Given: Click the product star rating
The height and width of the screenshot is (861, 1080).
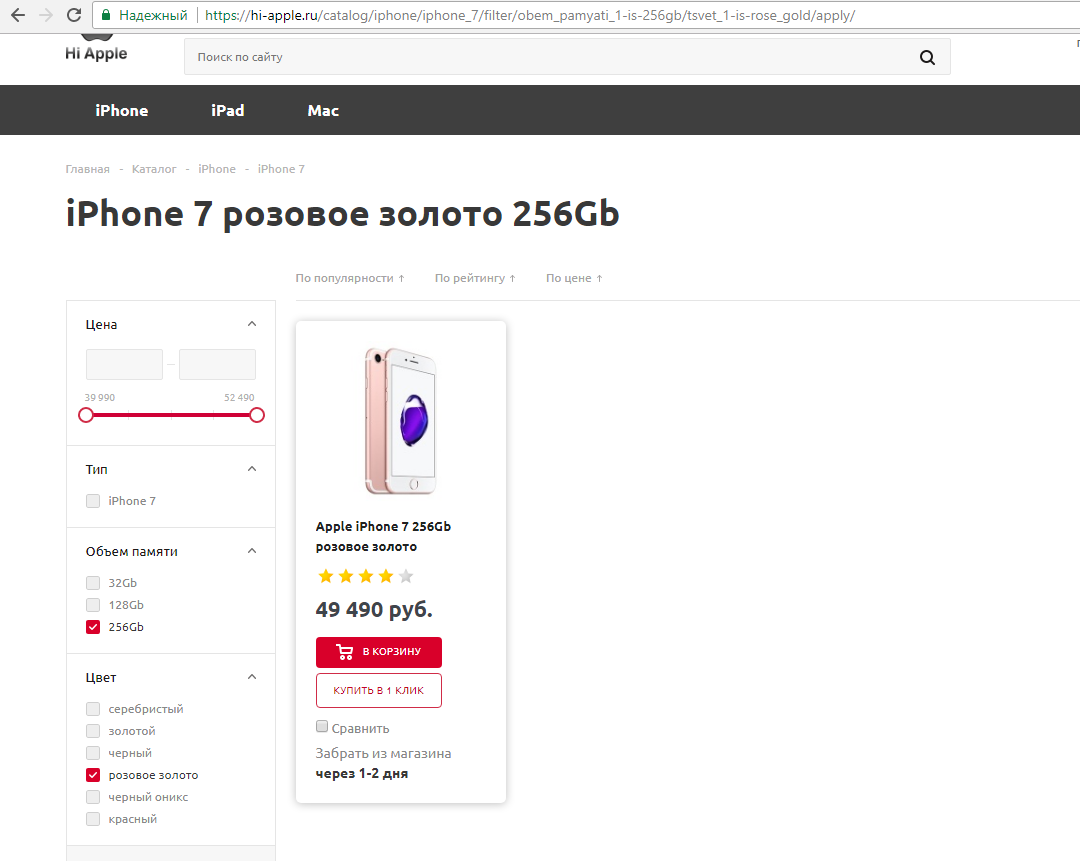Looking at the screenshot, I should pyautogui.click(x=365, y=576).
